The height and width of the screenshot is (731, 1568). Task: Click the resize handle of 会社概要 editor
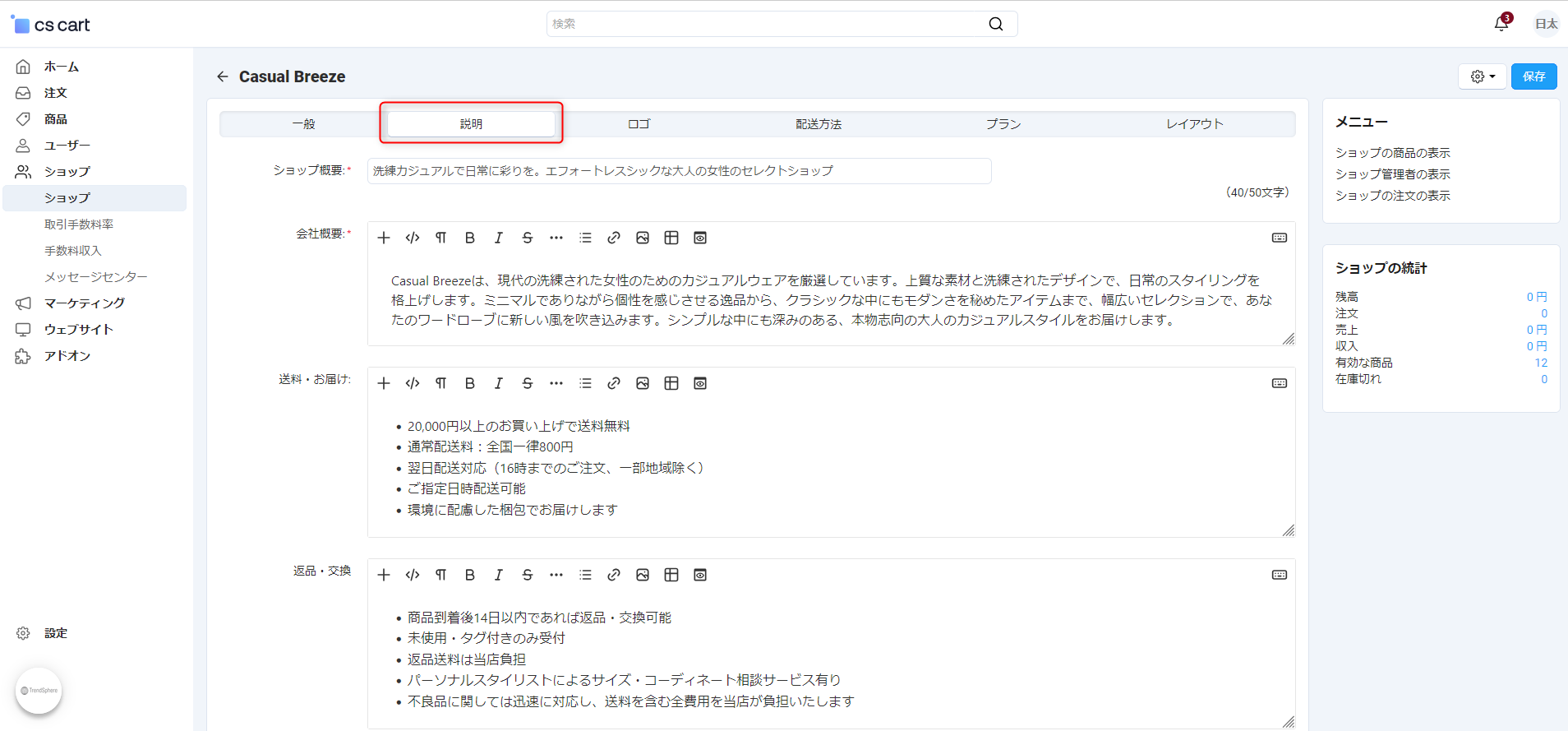(1288, 339)
